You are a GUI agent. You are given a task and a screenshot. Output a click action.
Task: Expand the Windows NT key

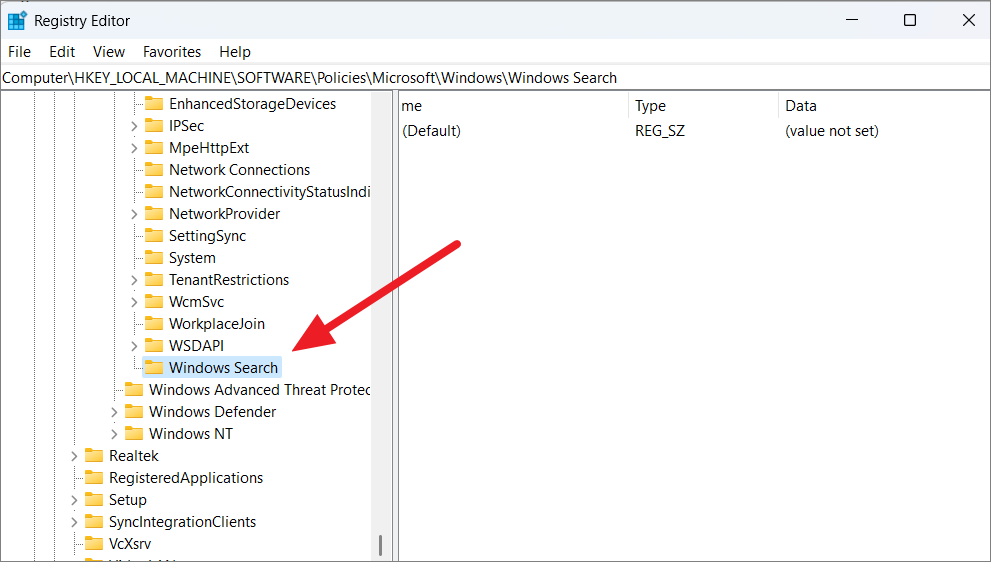tap(114, 434)
